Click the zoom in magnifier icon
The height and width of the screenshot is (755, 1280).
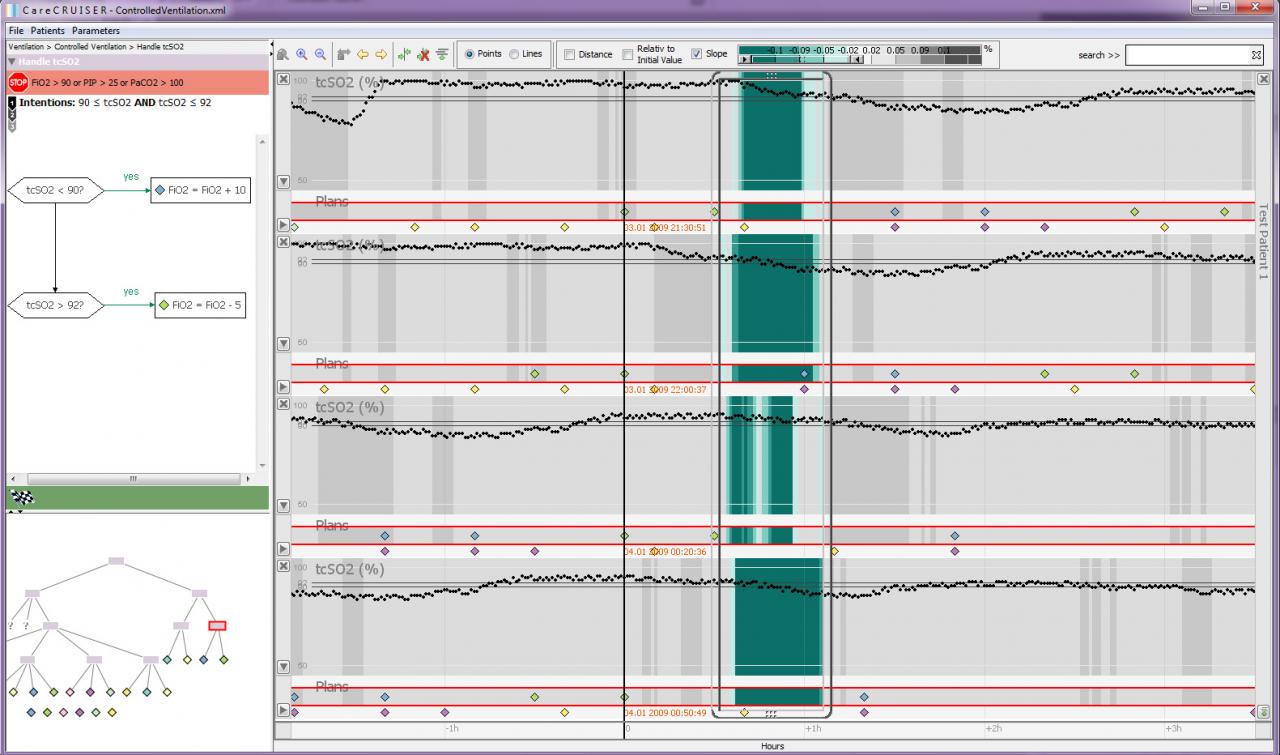click(x=302, y=55)
